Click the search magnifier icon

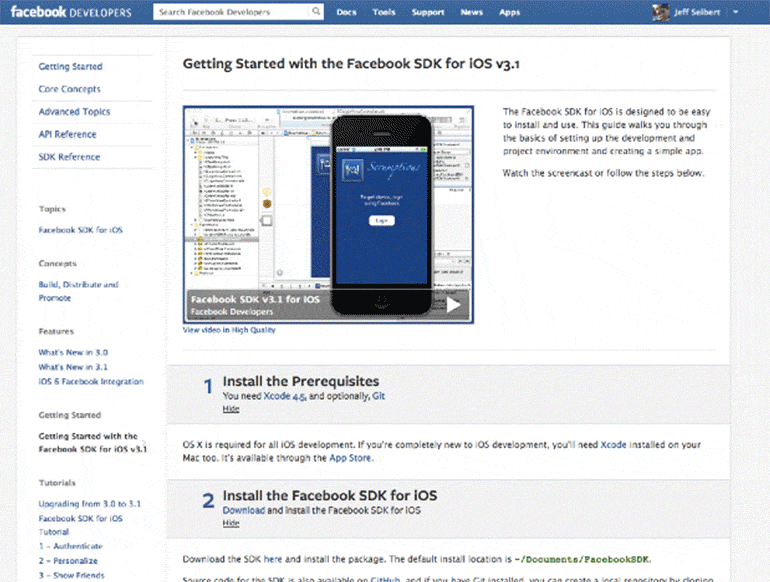[x=316, y=11]
